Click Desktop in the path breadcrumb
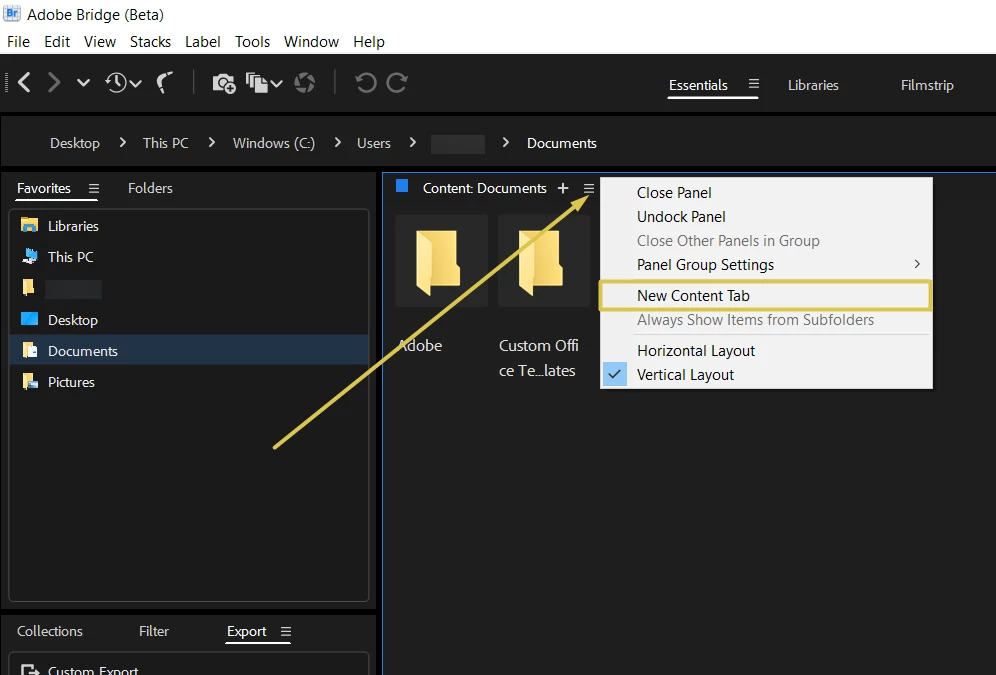996x675 pixels. [75, 144]
